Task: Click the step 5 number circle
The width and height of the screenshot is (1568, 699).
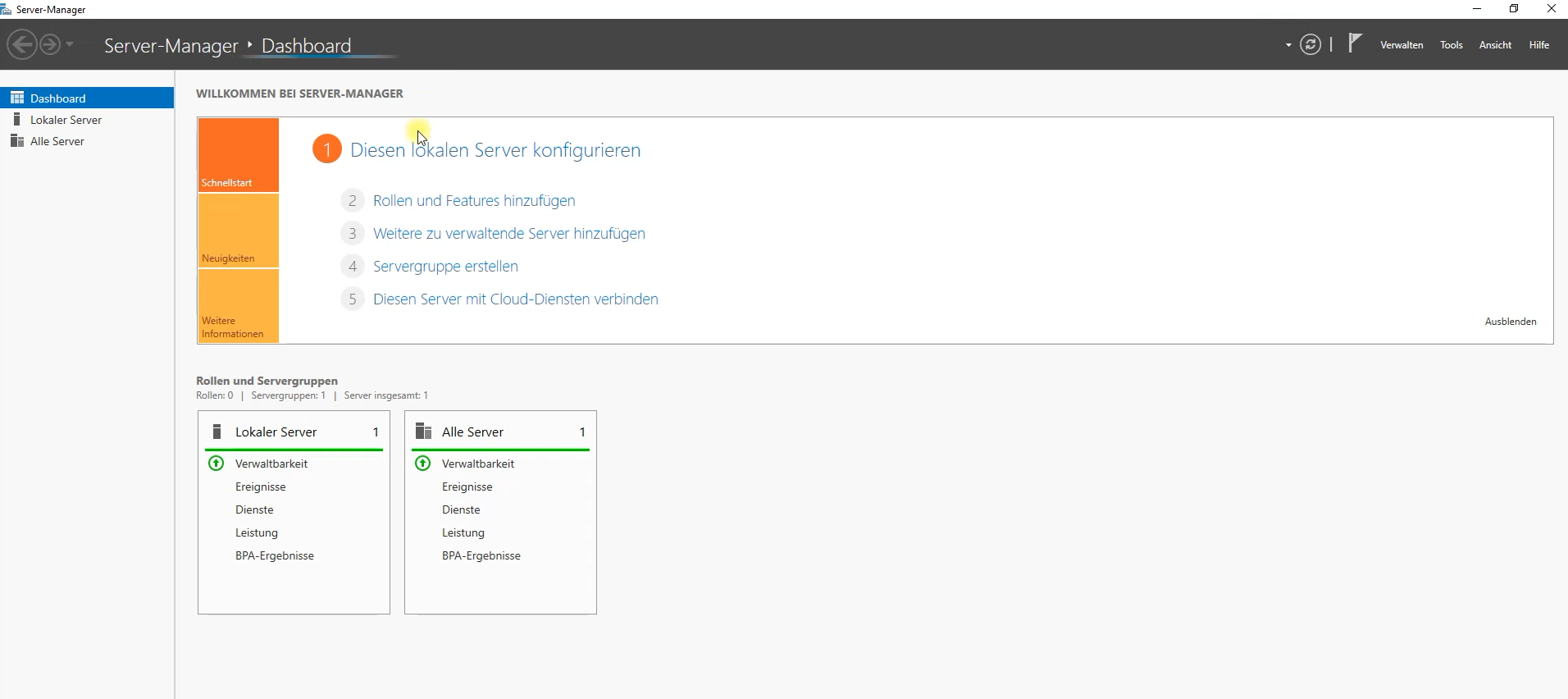Action: [353, 299]
